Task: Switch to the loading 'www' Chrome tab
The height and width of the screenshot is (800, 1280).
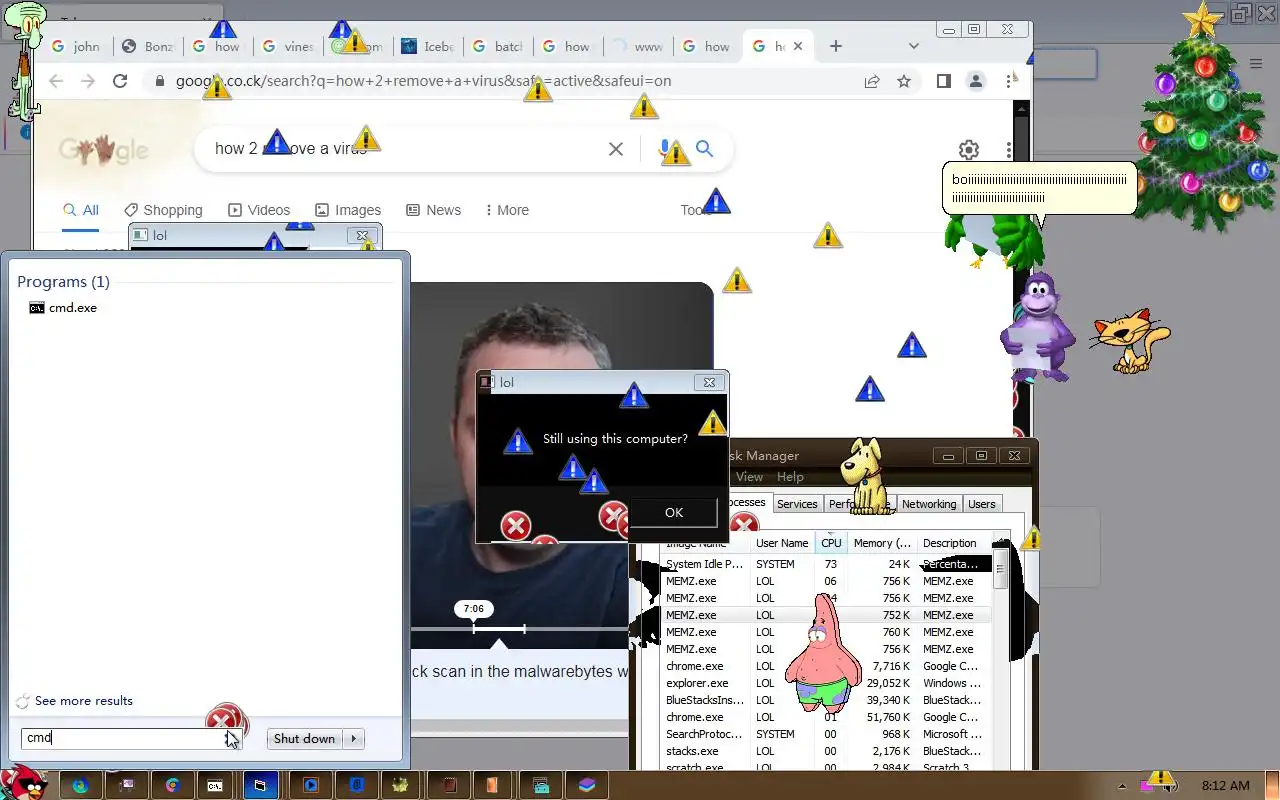Action: tap(637, 46)
